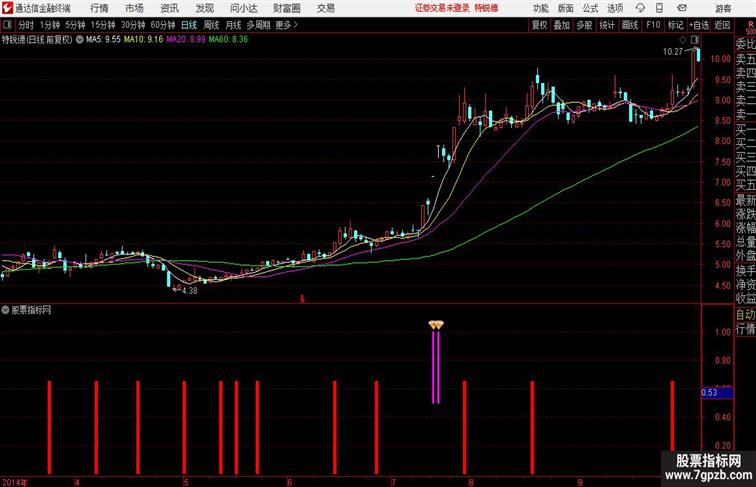This screenshot has width=756, height=487.
Task: Click the 叠加 overlay button
Action: [x=562, y=25]
